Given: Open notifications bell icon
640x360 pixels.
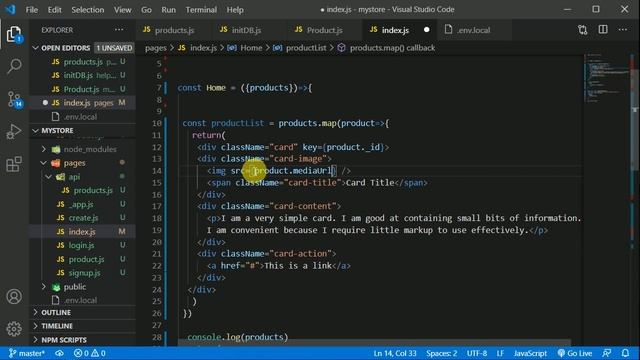Looking at the screenshot, I should pyautogui.click(x=625, y=353).
